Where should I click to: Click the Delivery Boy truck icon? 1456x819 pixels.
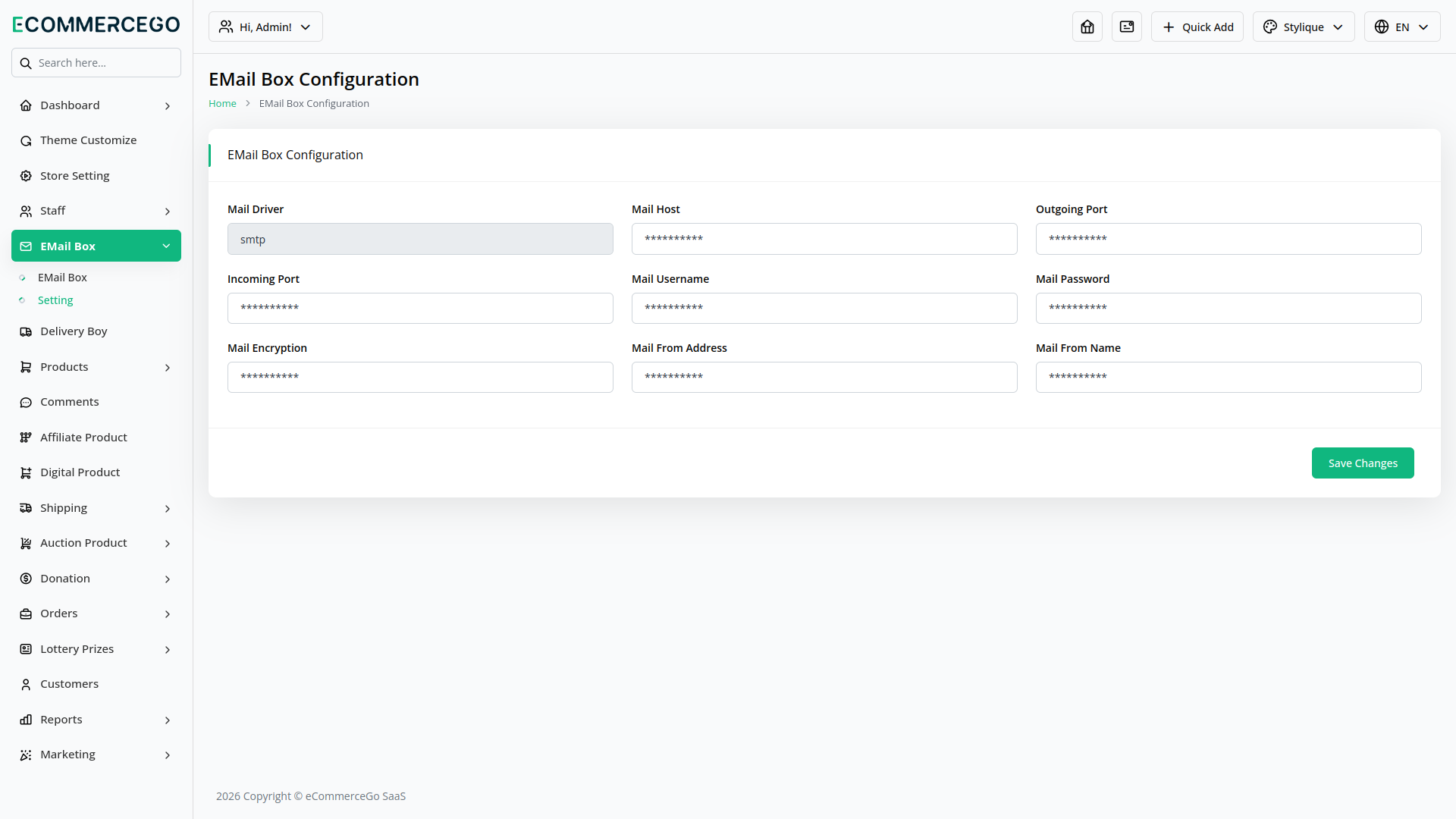point(26,331)
